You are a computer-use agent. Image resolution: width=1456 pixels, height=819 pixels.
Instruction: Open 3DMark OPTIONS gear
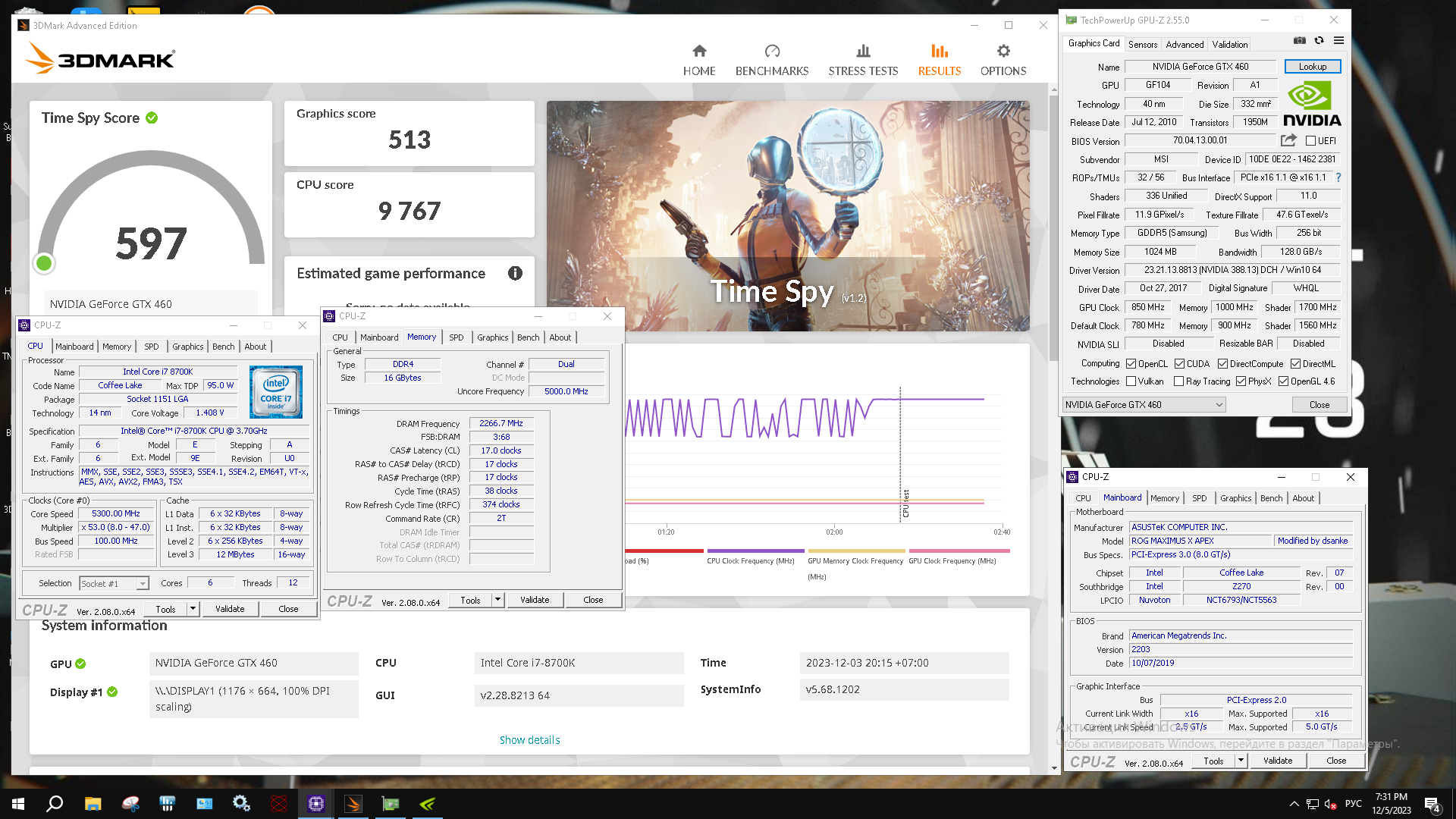[1003, 60]
